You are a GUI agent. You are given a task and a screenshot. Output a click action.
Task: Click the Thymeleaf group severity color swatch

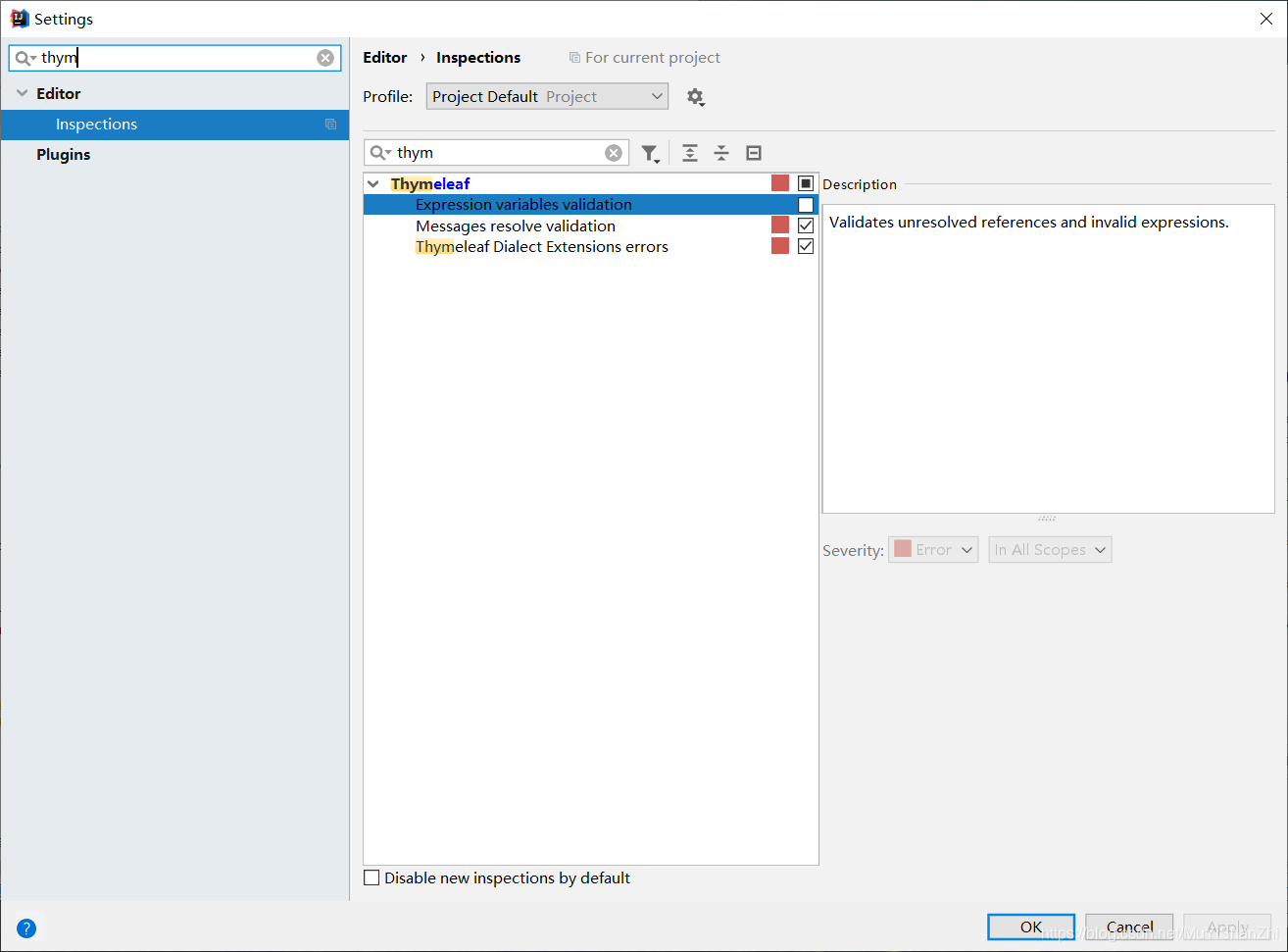click(x=780, y=183)
